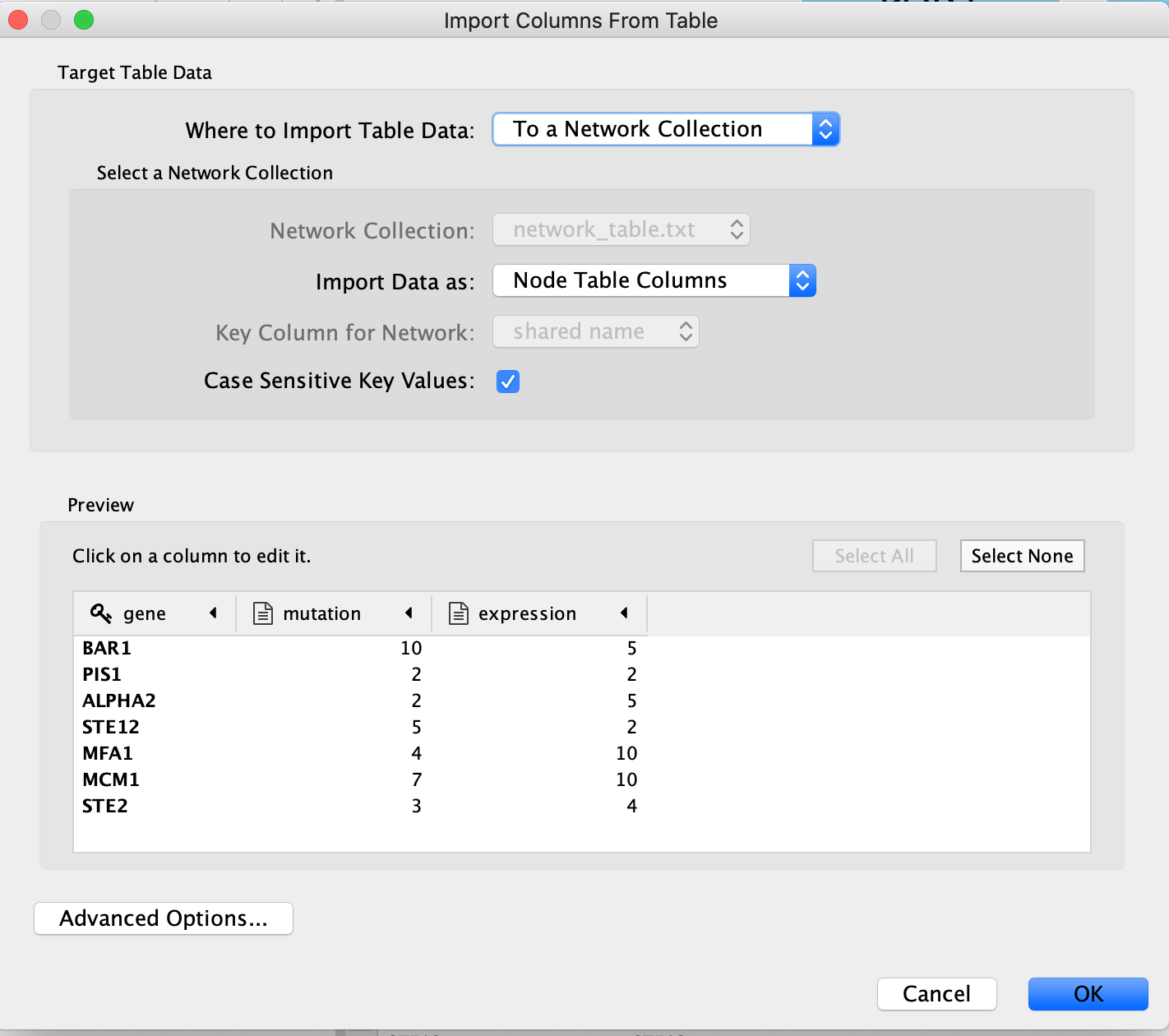Screen dimensions: 1169x1036
Task: Click the MCM1 row in preview table
Action: [x=111, y=779]
